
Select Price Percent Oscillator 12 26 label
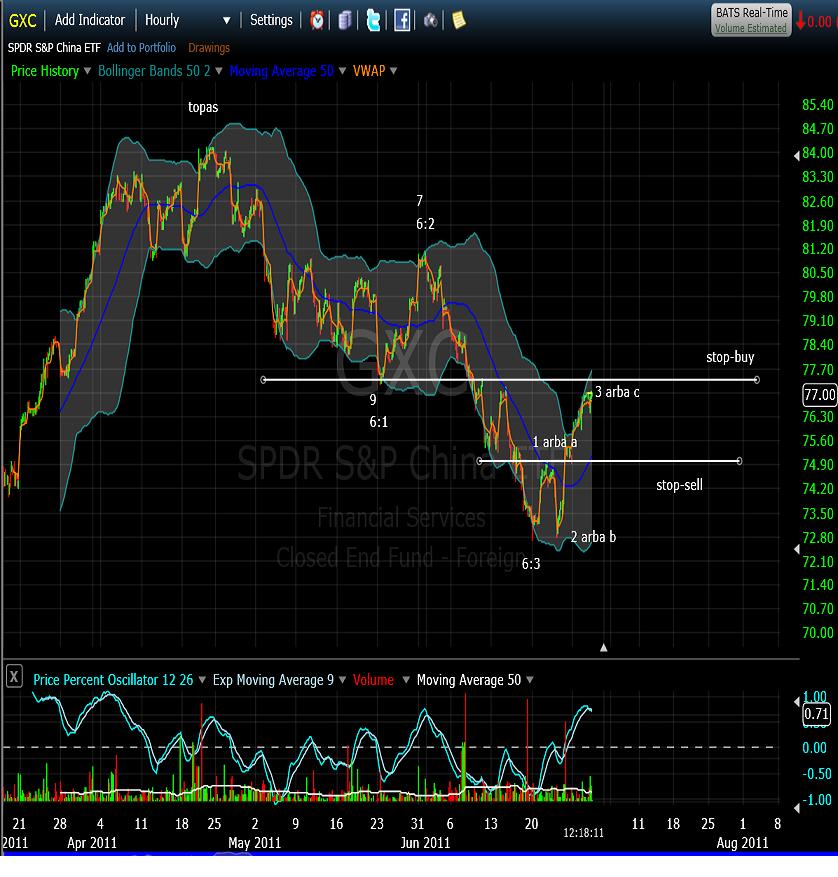tap(113, 680)
